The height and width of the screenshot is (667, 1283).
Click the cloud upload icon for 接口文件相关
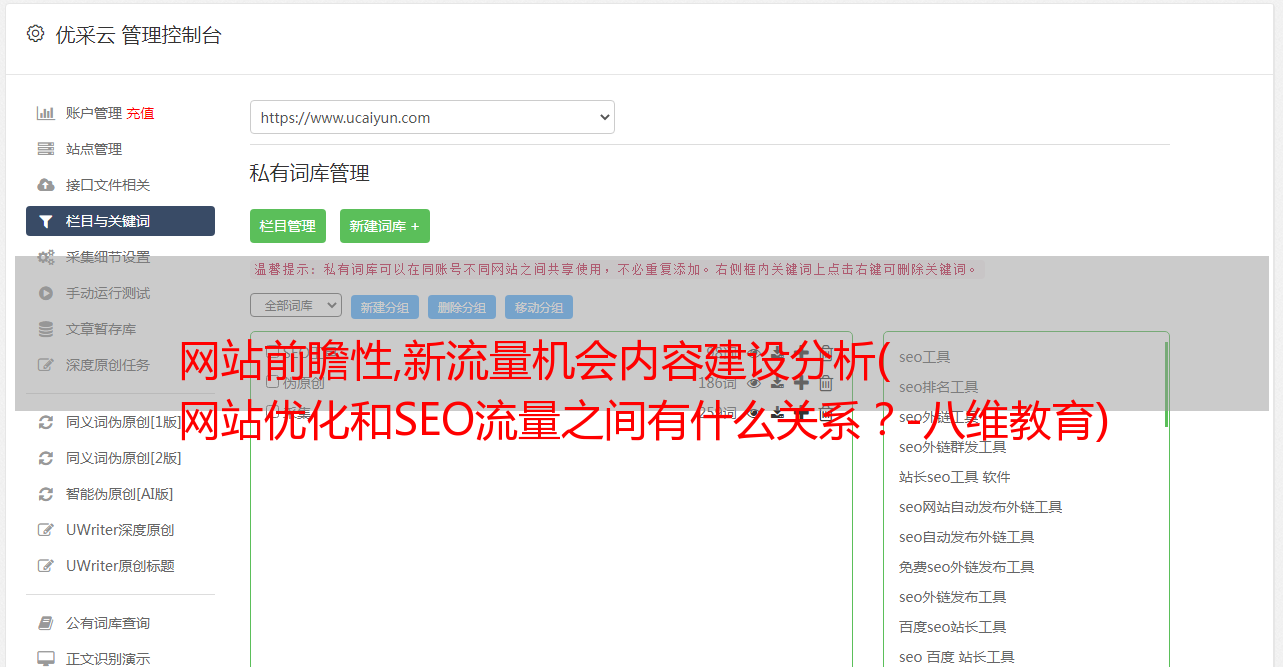46,185
